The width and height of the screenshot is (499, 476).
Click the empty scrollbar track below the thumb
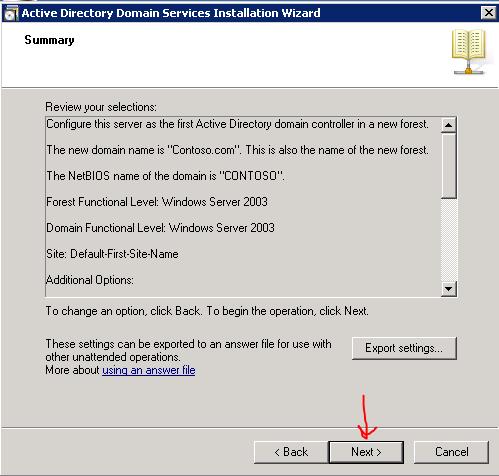click(x=448, y=240)
